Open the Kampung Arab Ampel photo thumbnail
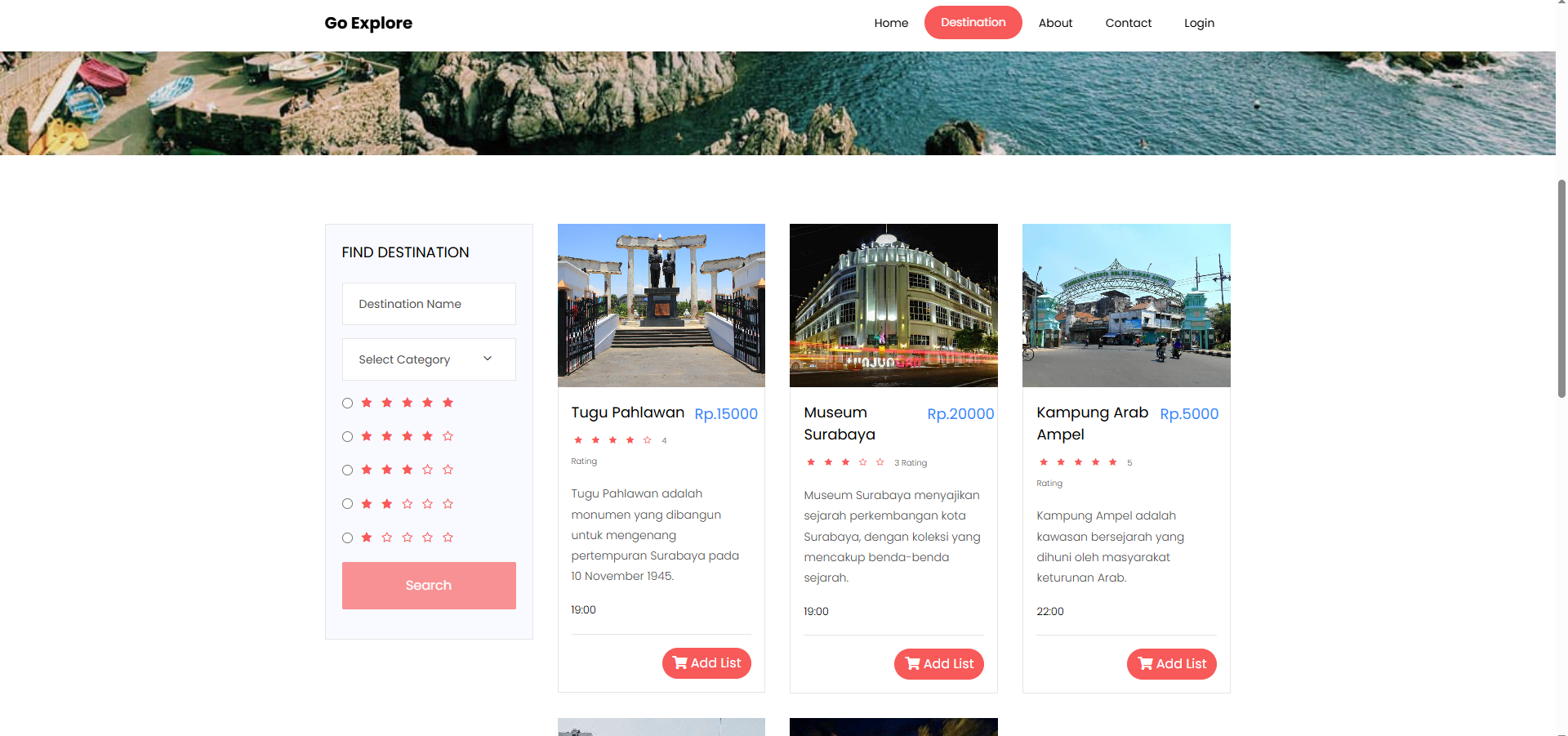 (x=1126, y=306)
